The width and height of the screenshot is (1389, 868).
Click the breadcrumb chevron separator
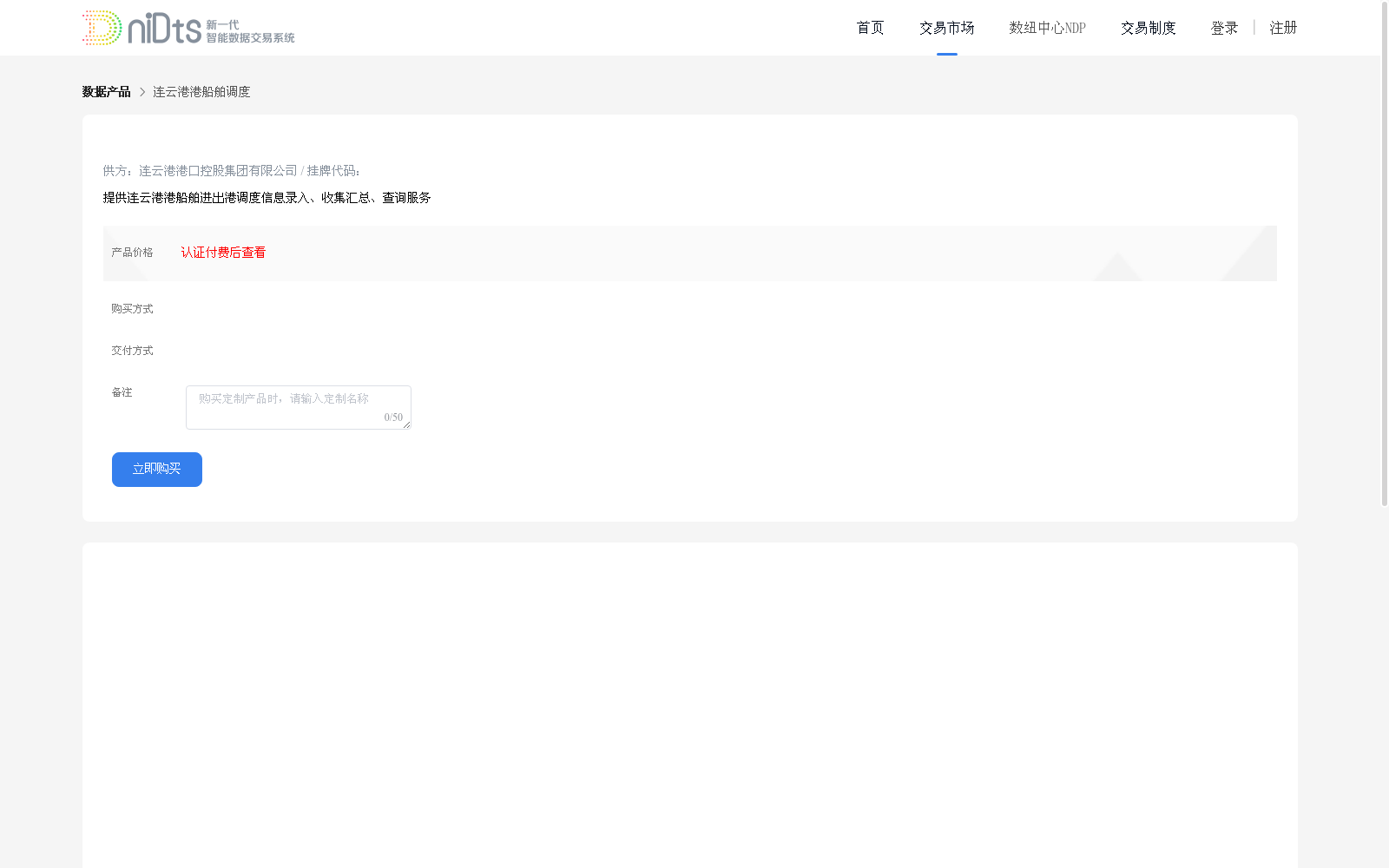pyautogui.click(x=142, y=92)
